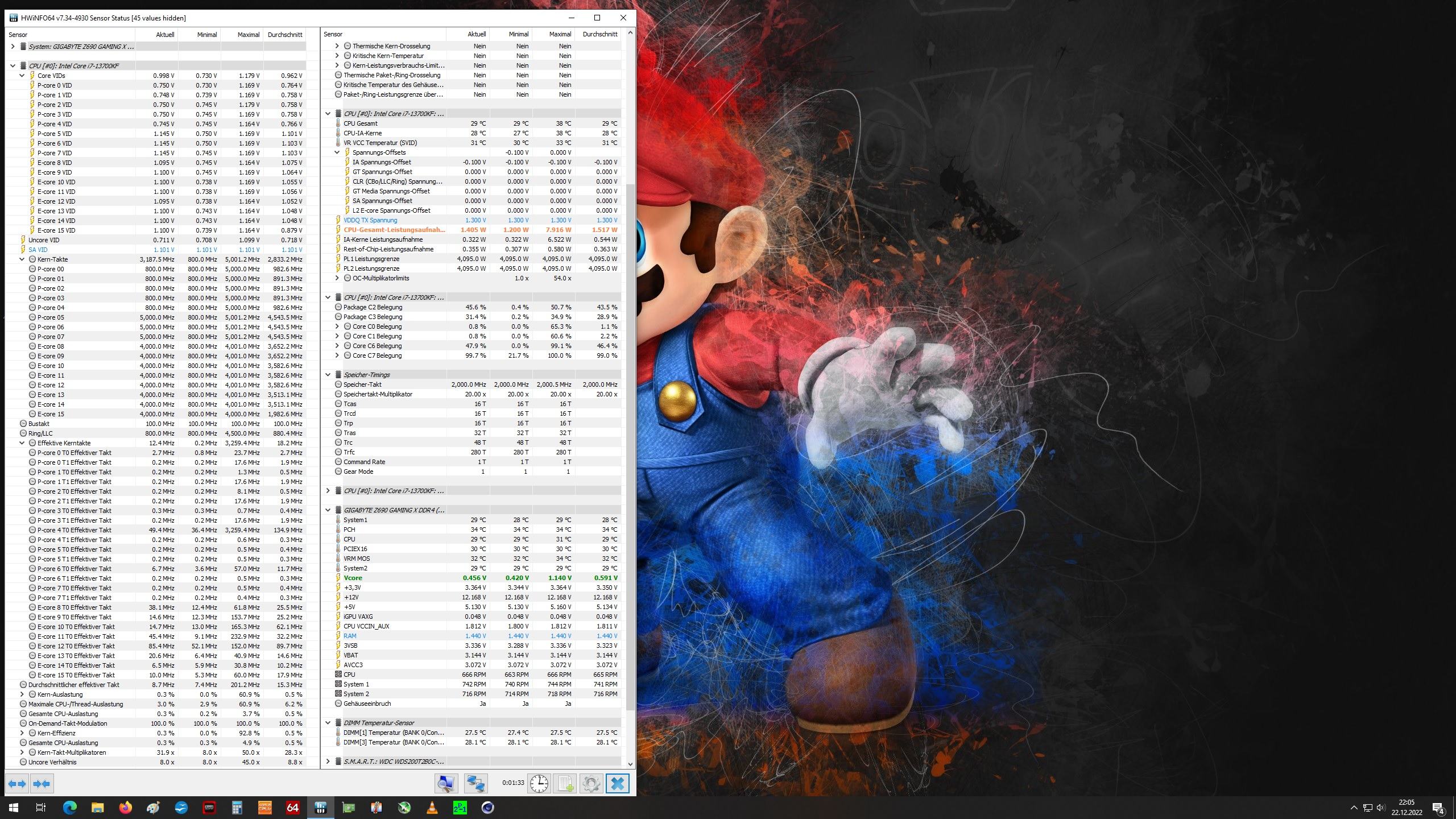Expand the Core C0 Belegung row
1456x819 pixels.
tap(337, 326)
